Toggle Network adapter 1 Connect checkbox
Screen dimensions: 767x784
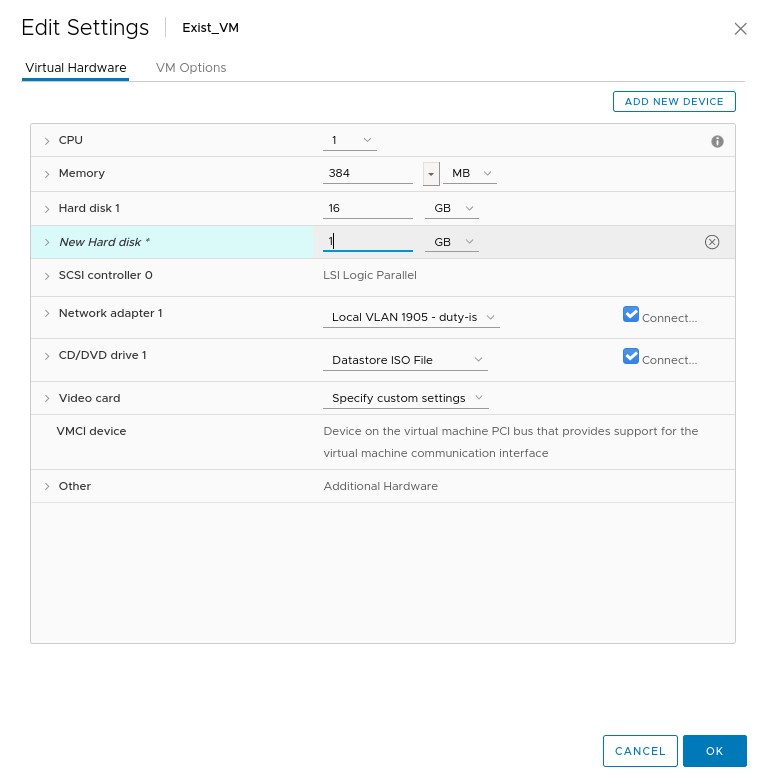631,314
